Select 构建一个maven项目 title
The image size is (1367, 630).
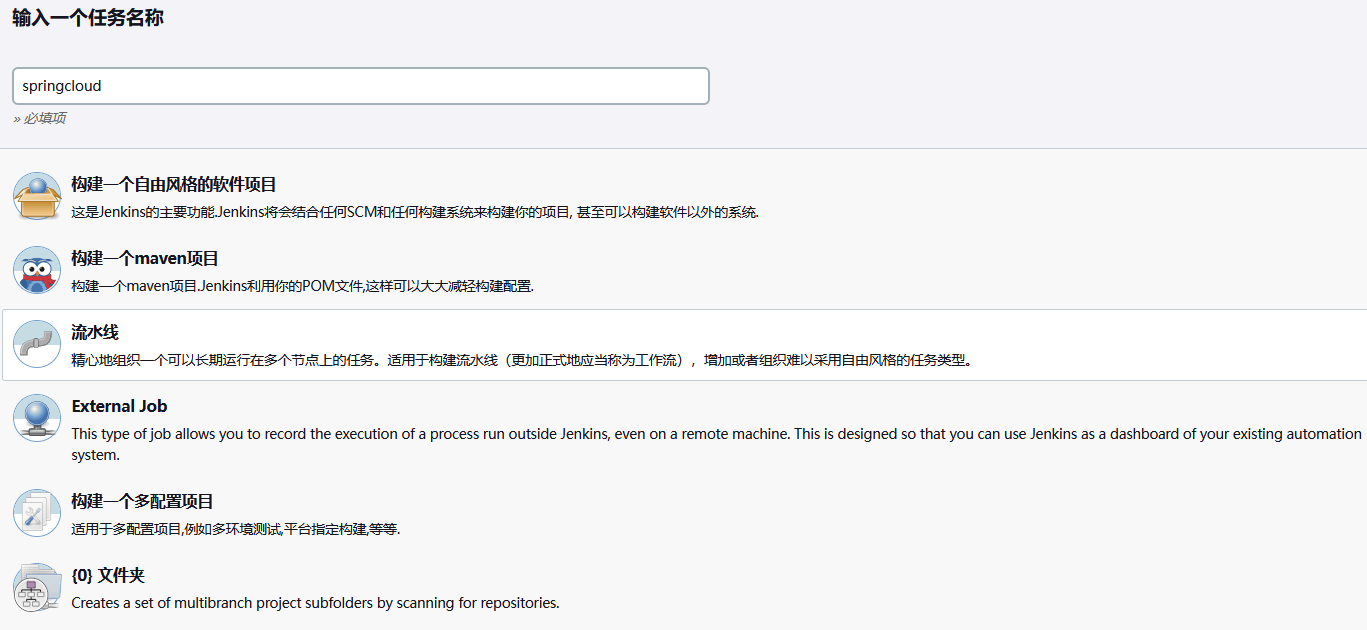click(x=145, y=259)
